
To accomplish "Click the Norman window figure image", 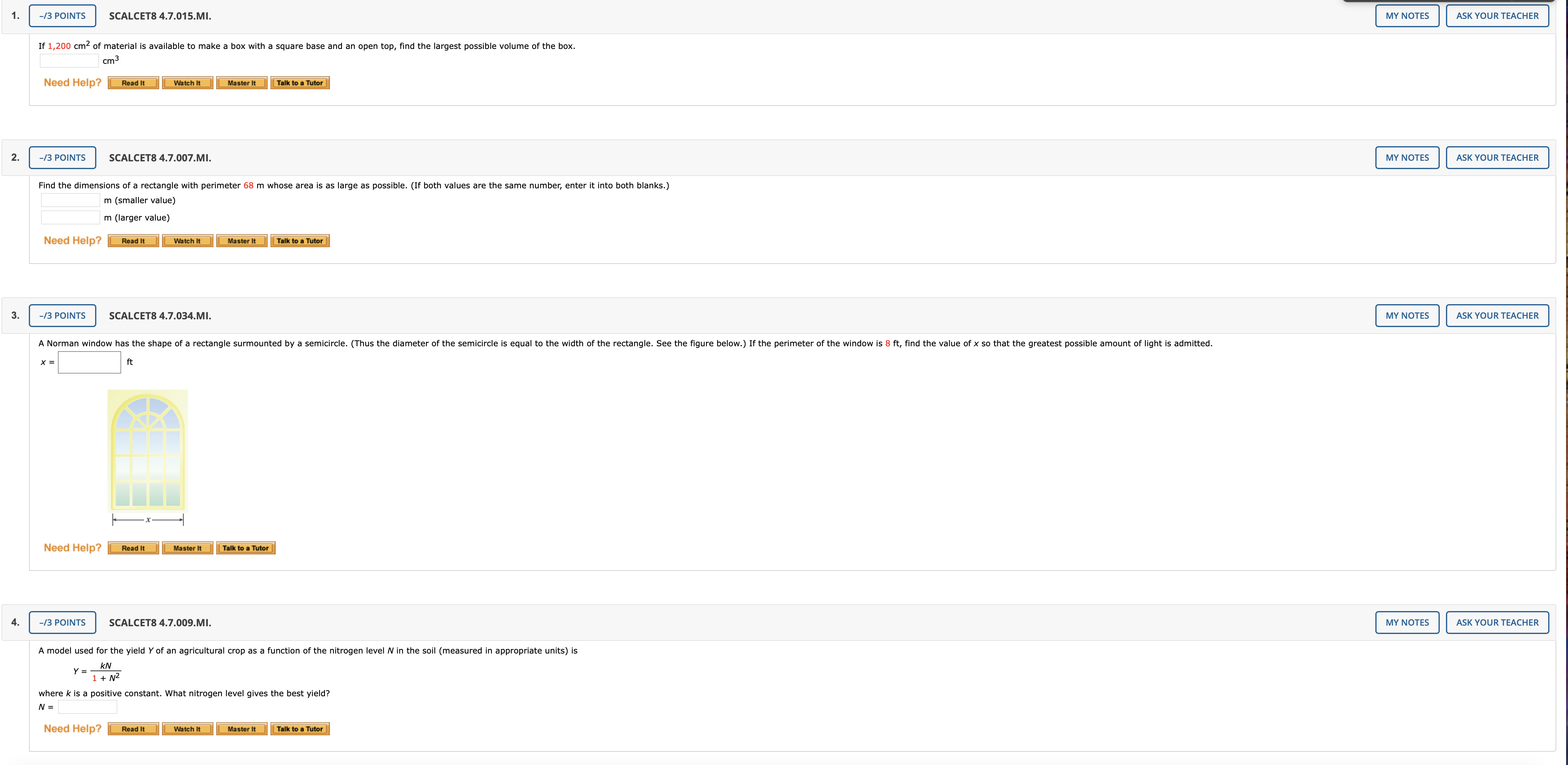I will (x=148, y=451).
